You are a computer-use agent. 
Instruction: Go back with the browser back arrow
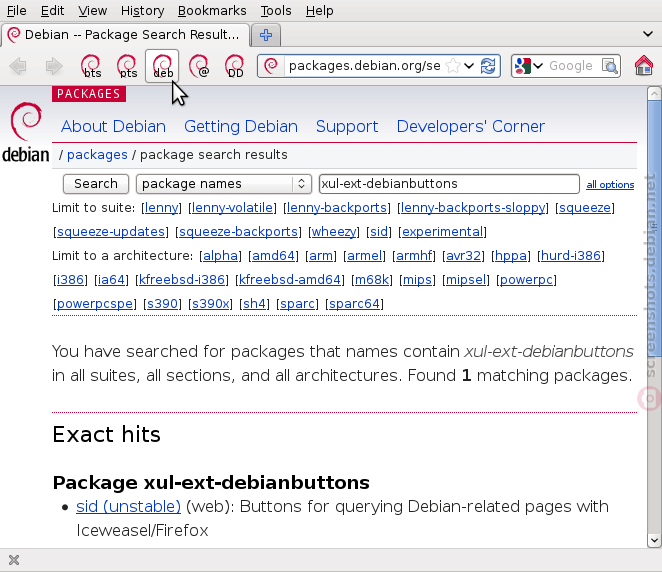18,66
